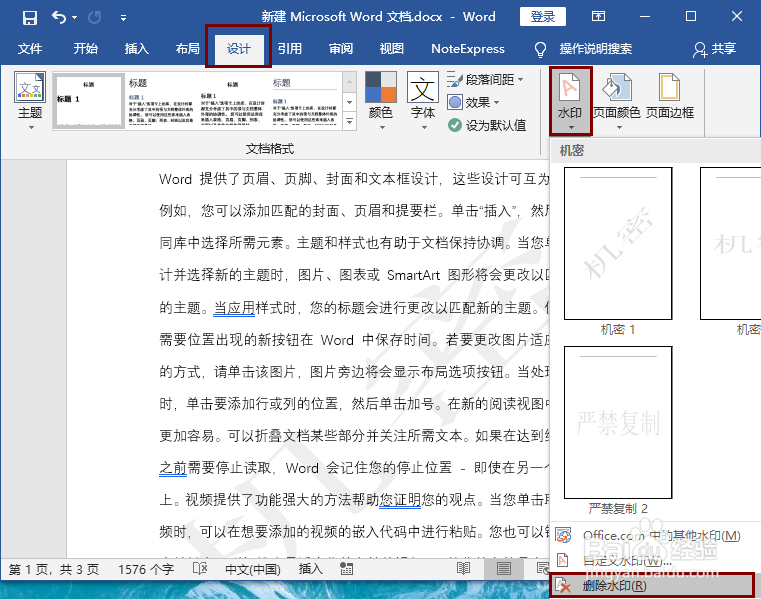Viewport: 761px width, 599px height.
Task: Open the NoteExpress tab
Action: tap(468, 49)
